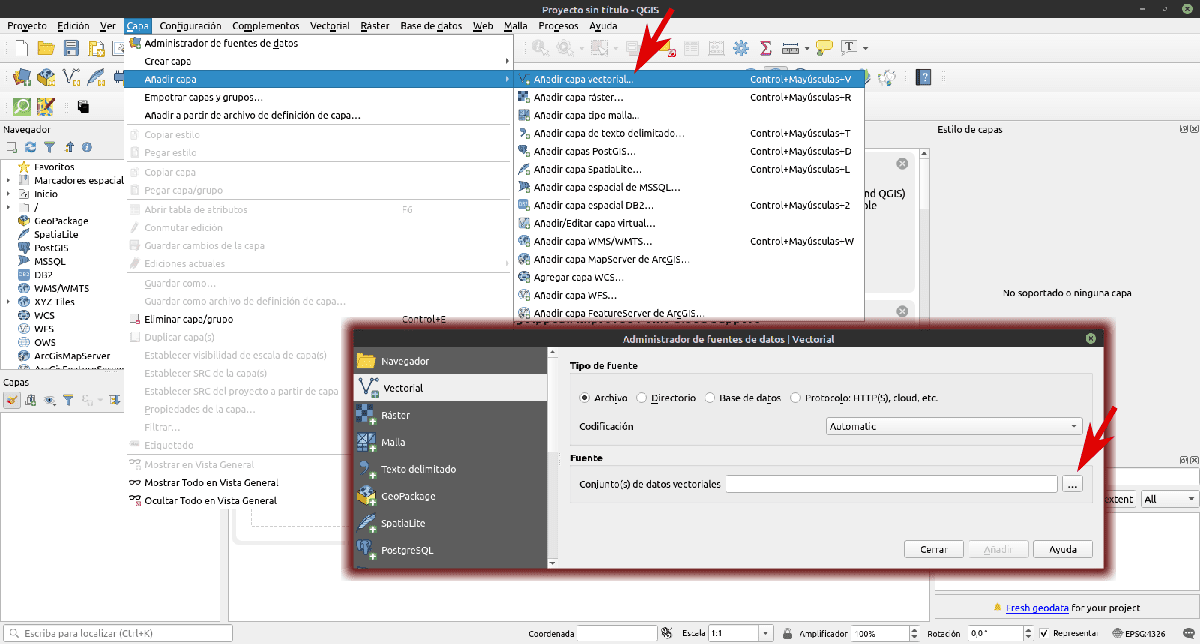Click the Conjunto(s) de datos vectoriales field
The image size is (1200, 644).
(891, 484)
